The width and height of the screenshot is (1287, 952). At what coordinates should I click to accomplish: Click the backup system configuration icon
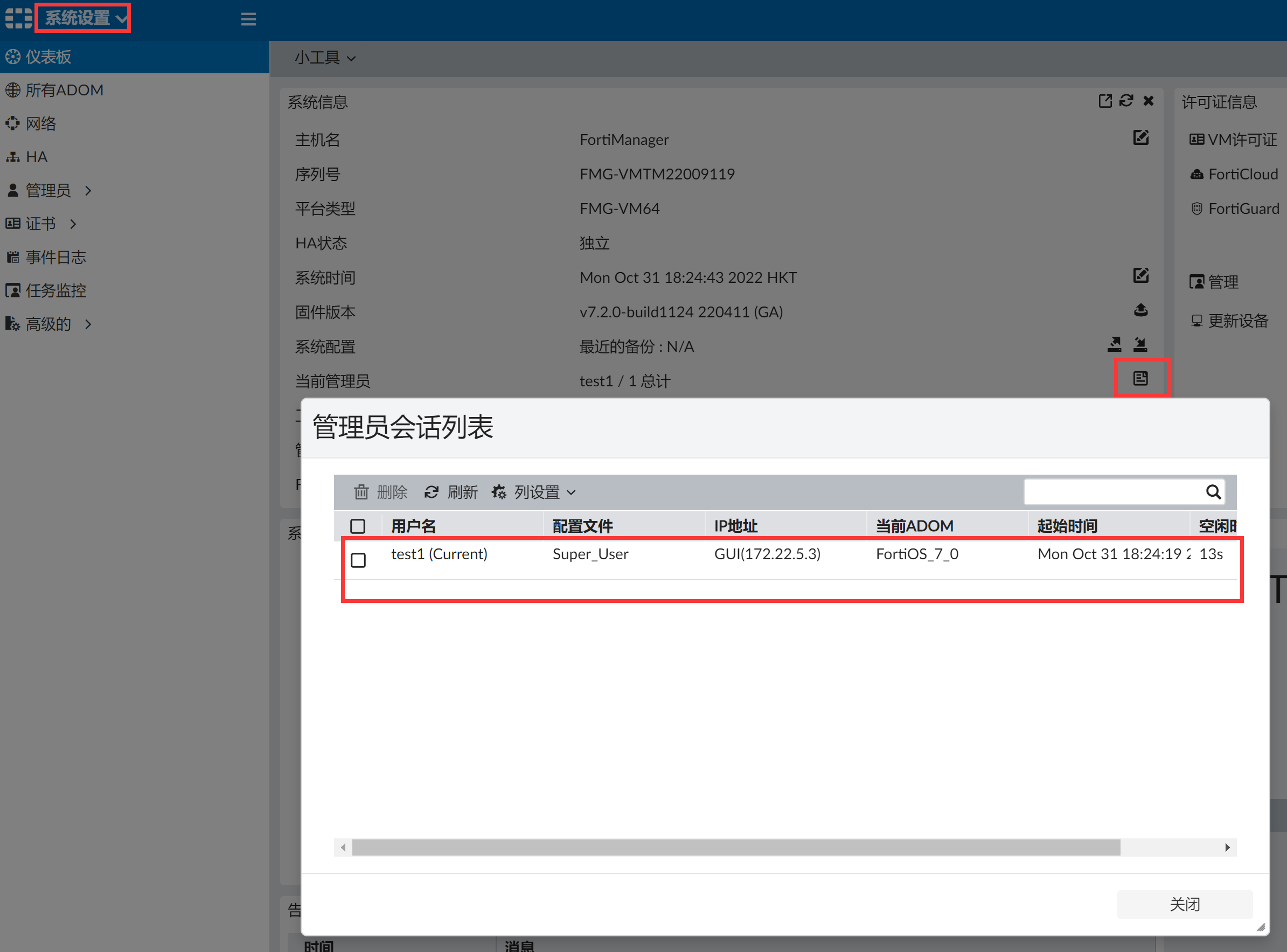click(x=1114, y=345)
